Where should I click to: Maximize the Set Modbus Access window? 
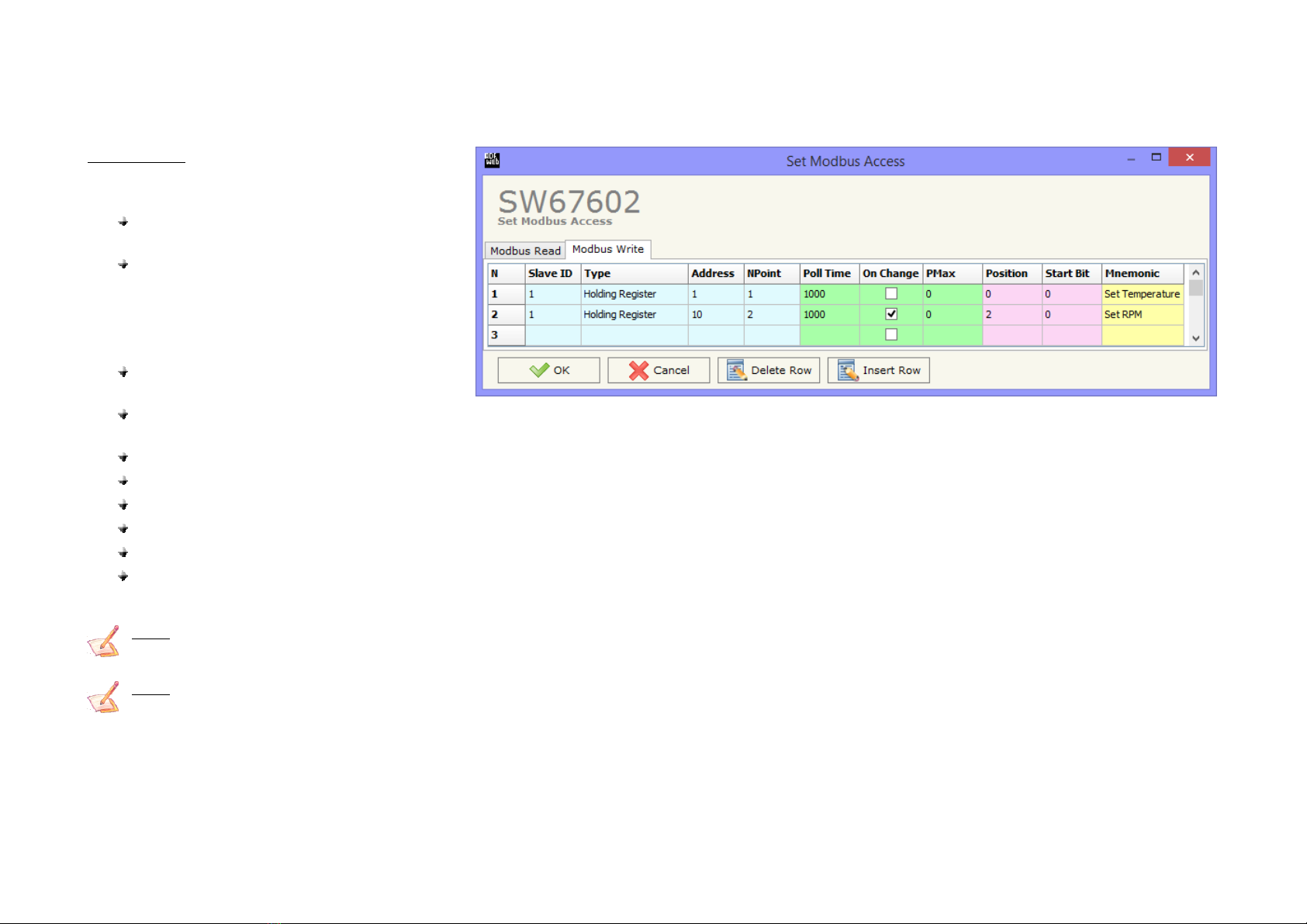click(x=1156, y=157)
